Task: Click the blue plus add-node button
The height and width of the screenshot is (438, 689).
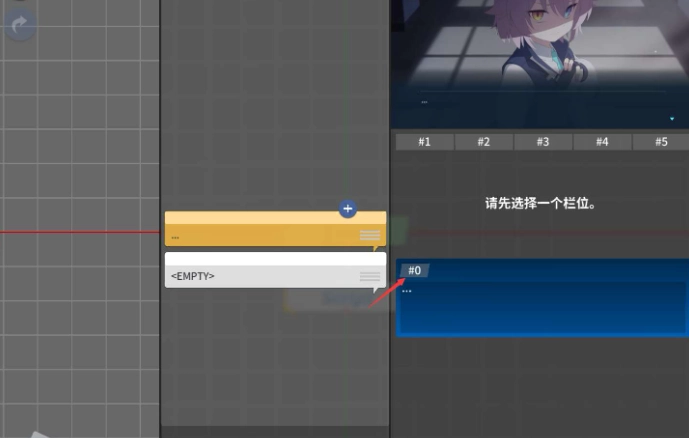Action: pyautogui.click(x=347, y=209)
